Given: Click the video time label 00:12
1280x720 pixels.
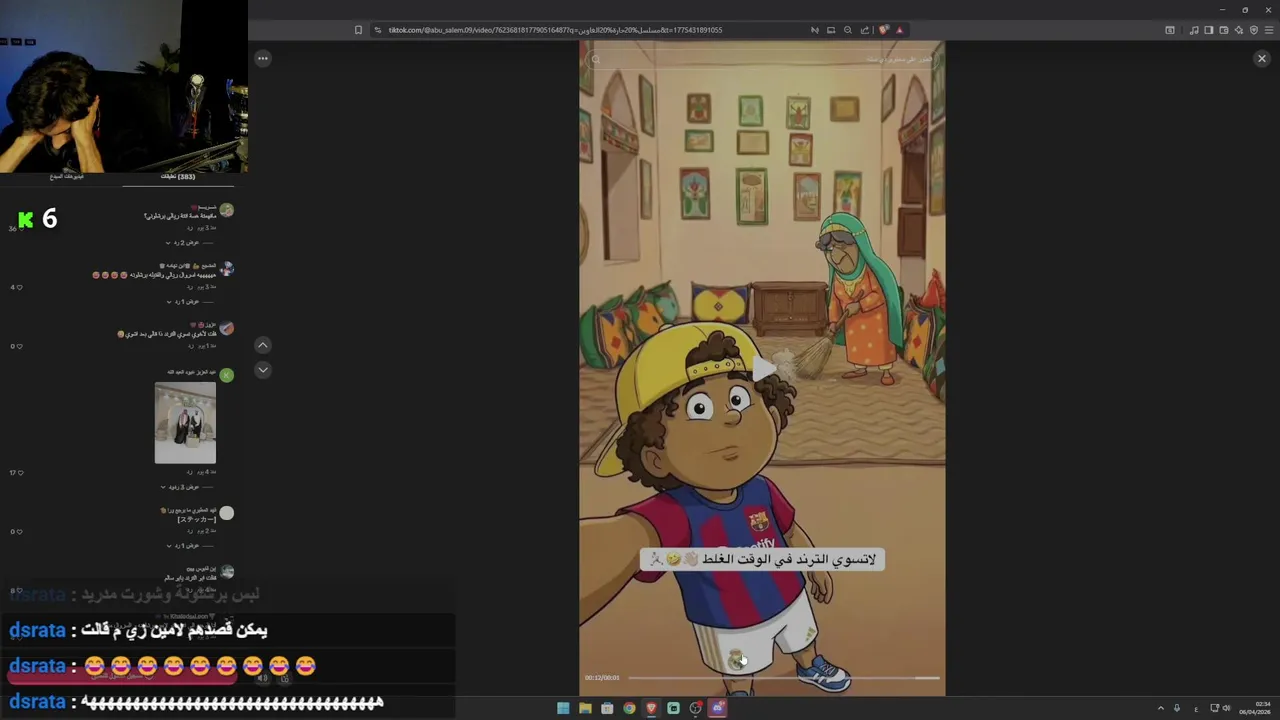Looking at the screenshot, I should (x=602, y=678).
